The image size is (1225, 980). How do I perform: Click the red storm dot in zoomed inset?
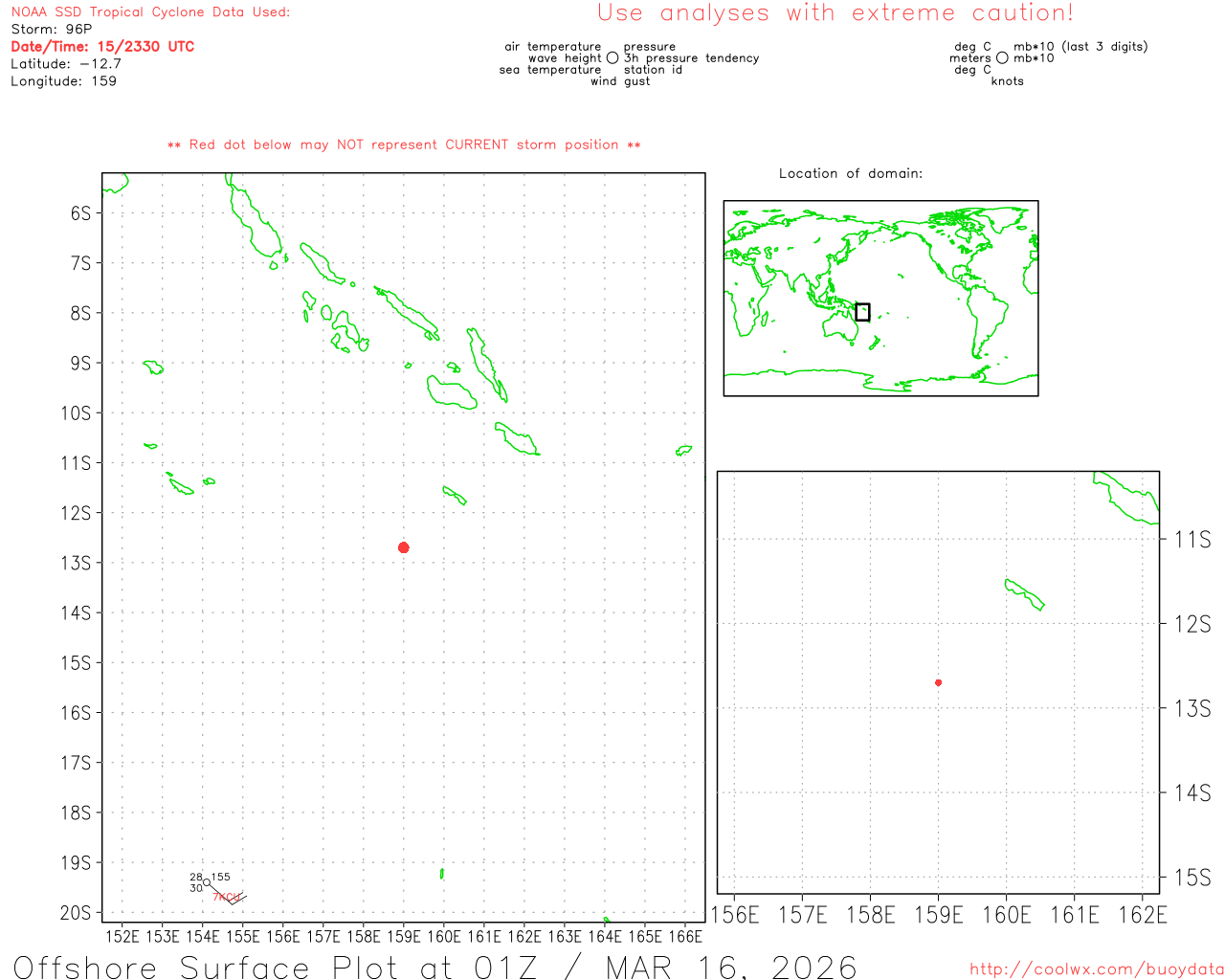pos(938,682)
